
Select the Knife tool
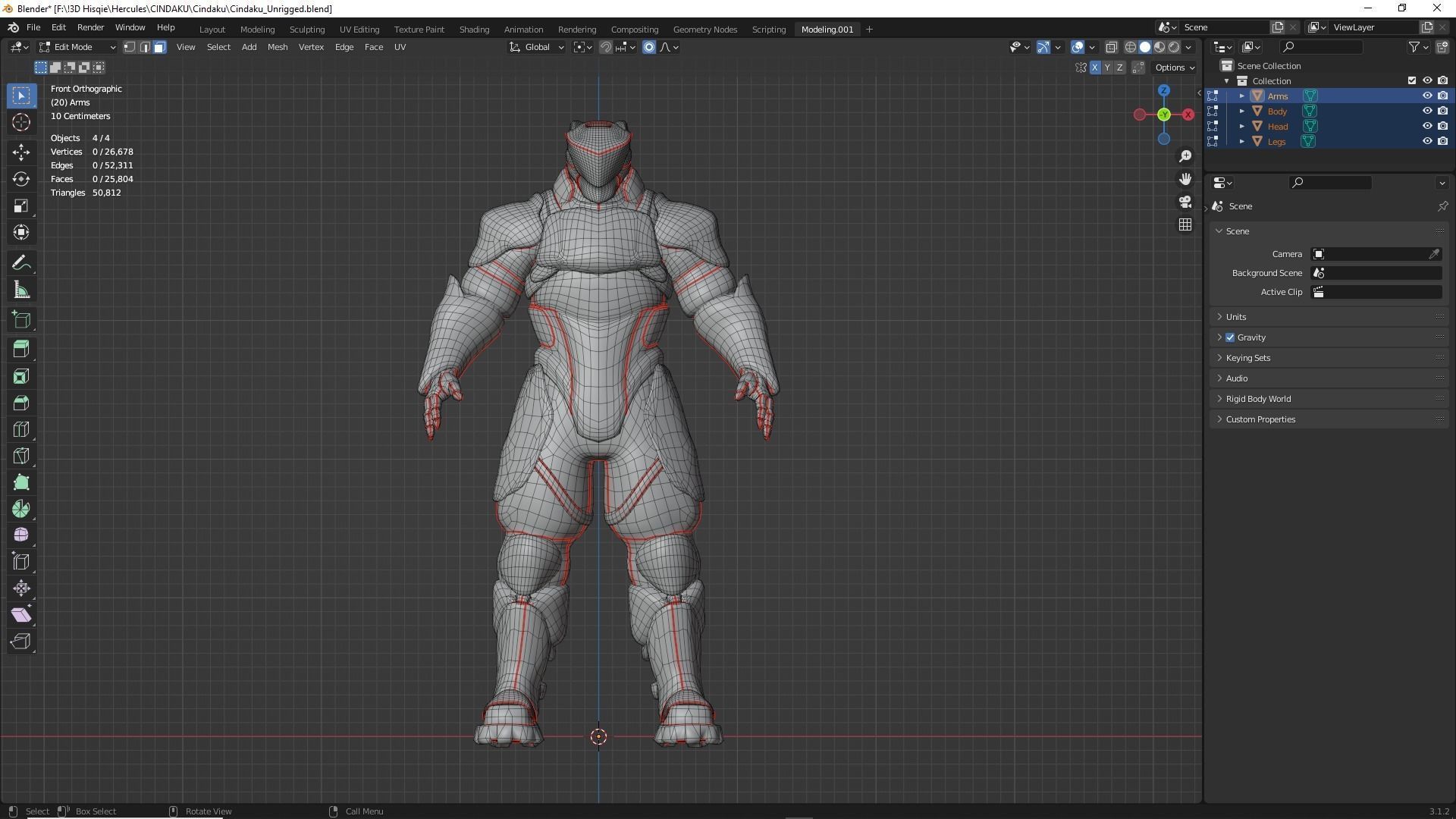pyautogui.click(x=21, y=456)
